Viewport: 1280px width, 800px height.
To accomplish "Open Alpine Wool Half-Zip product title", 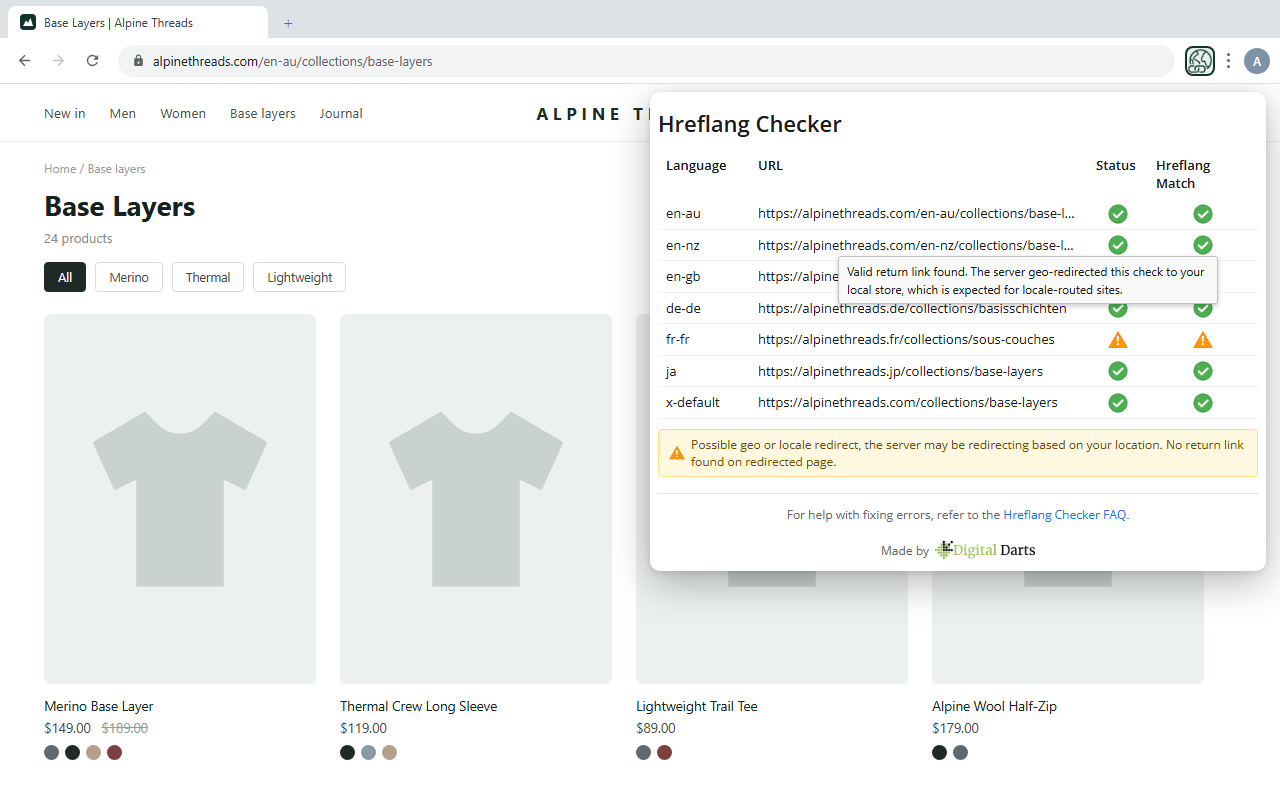I will coord(994,706).
